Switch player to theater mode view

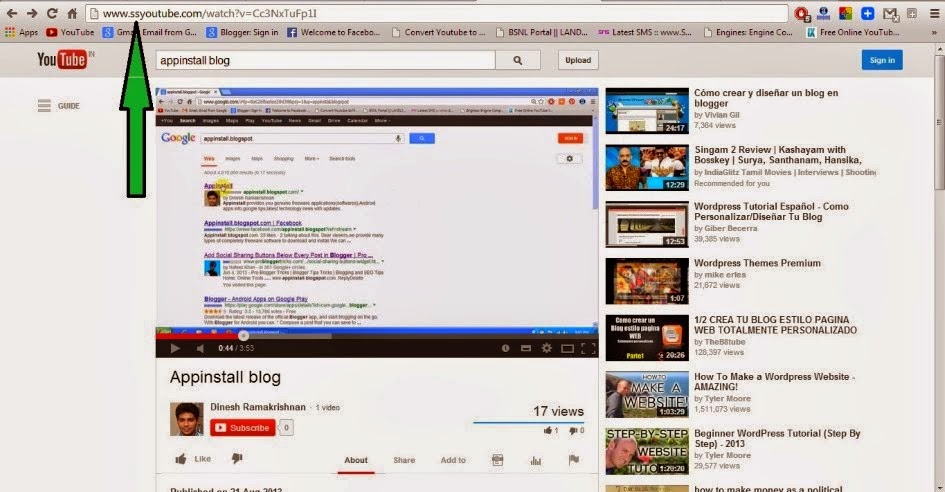coord(567,348)
